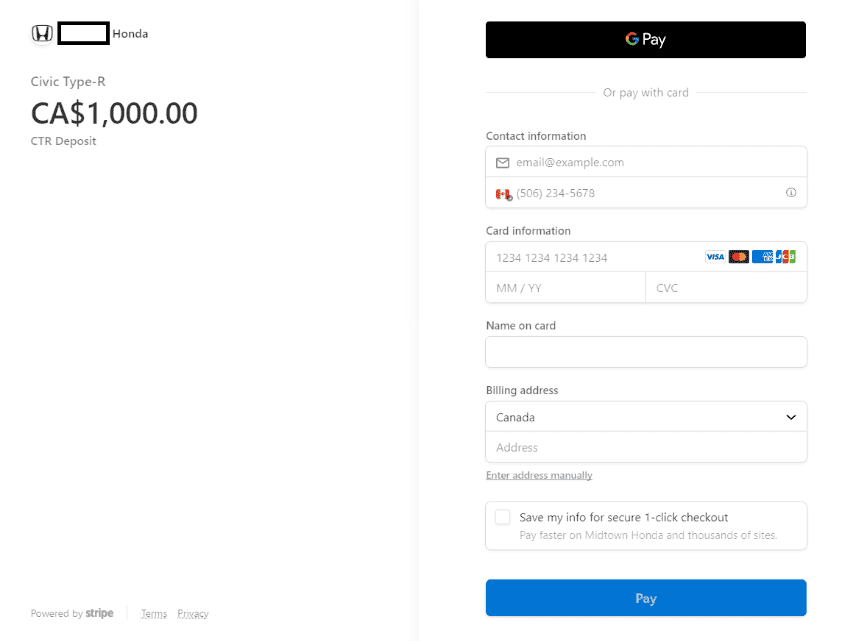Click the JCB card icon

coord(785,257)
